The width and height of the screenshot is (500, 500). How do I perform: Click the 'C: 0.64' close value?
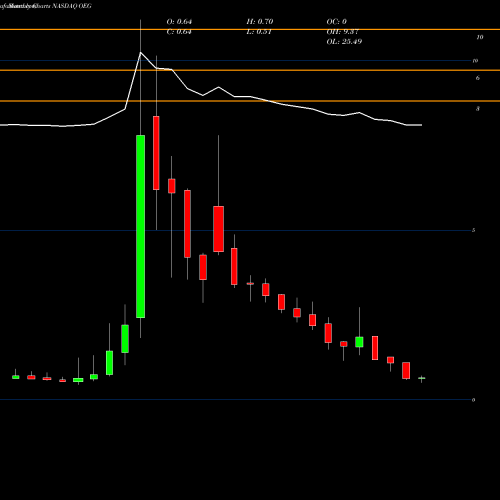coord(179,32)
